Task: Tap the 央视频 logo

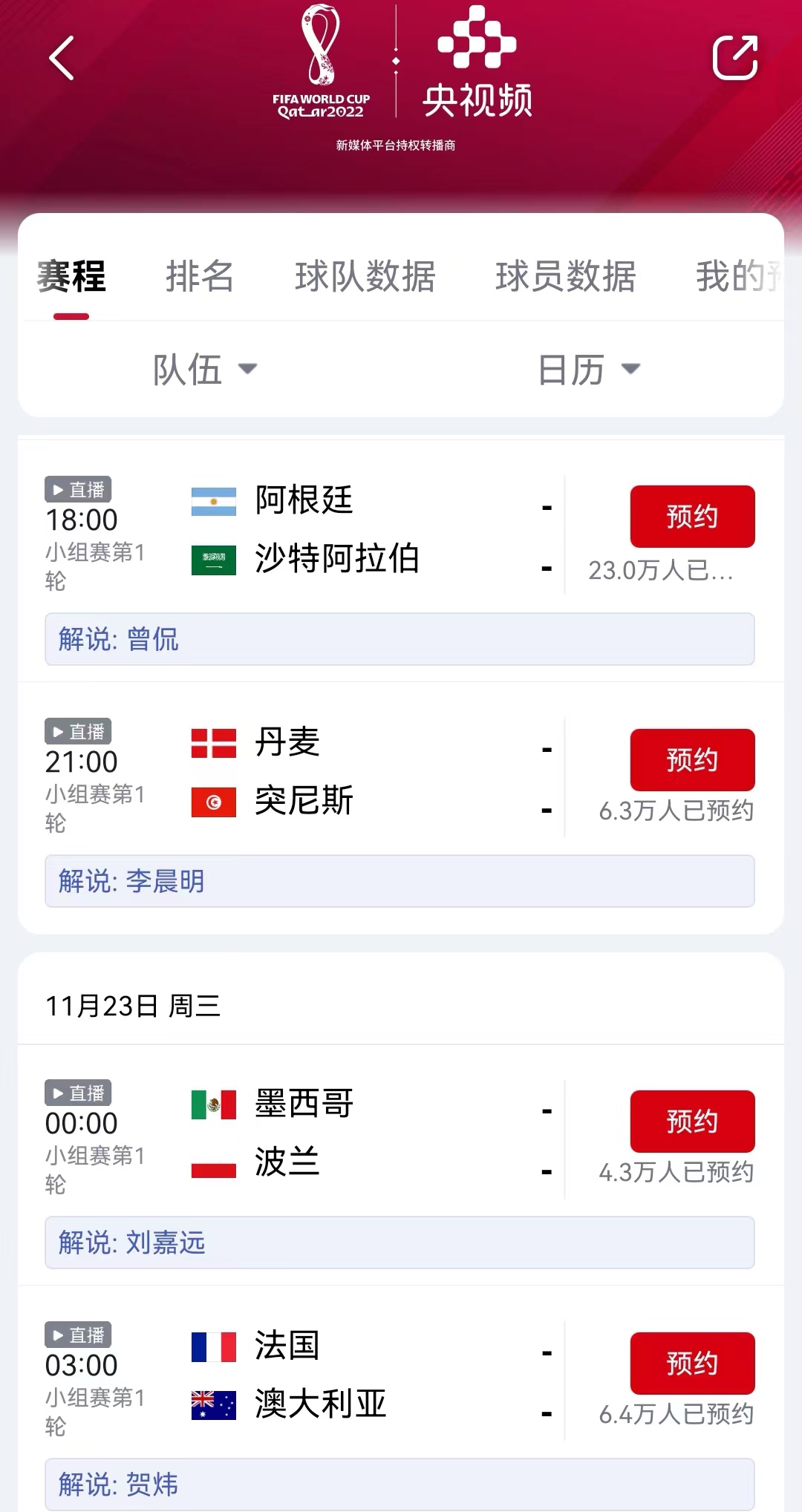Action: [x=477, y=62]
